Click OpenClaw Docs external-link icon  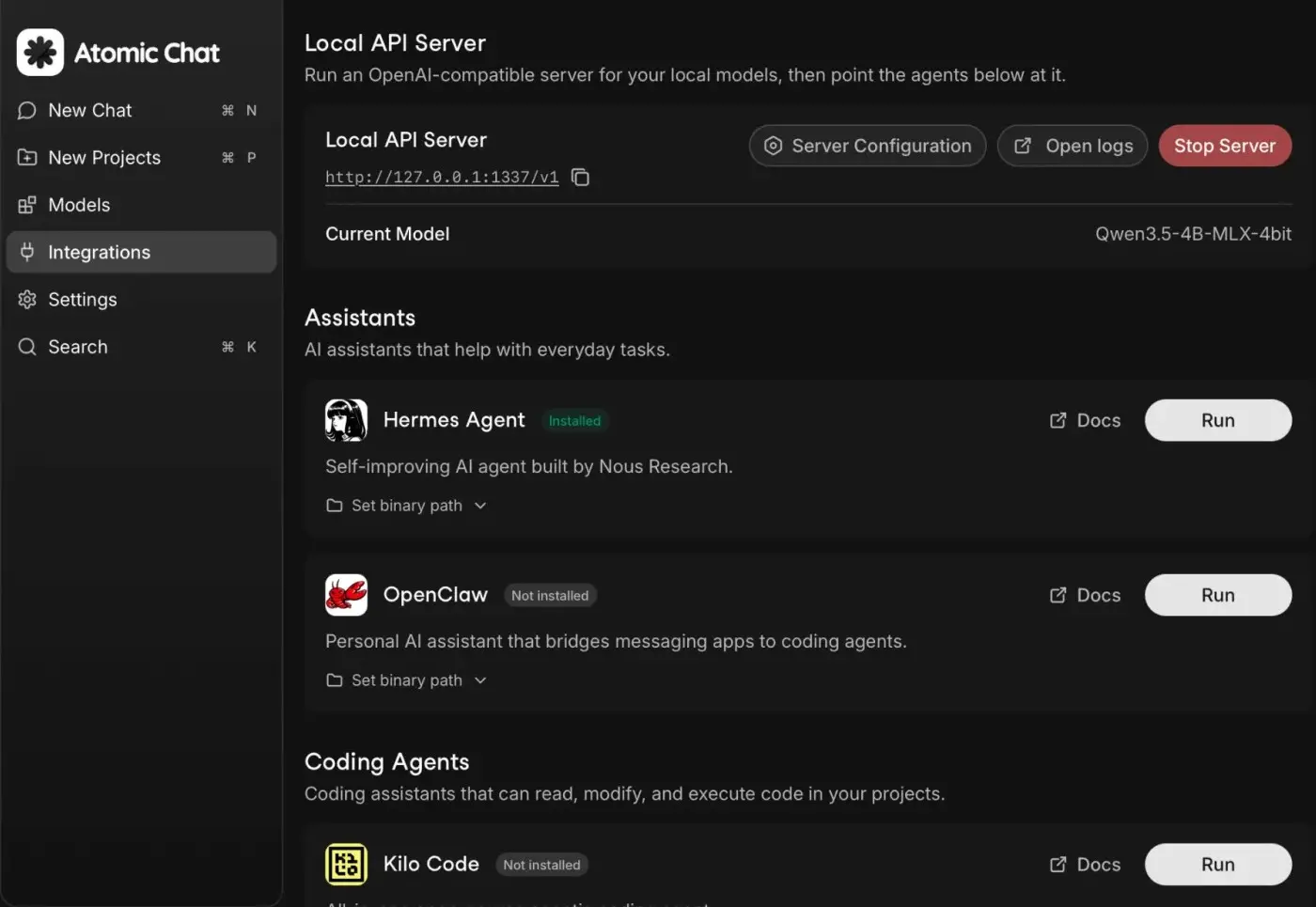pyautogui.click(x=1058, y=595)
